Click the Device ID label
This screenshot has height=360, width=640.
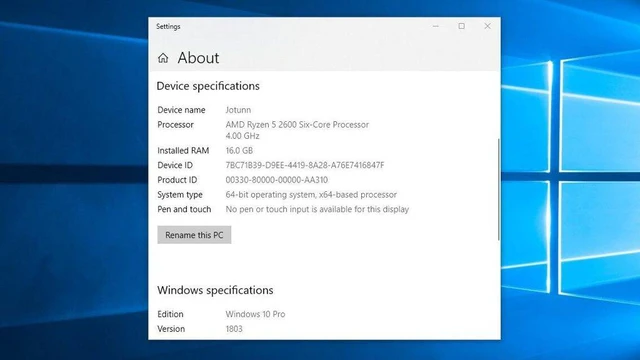[x=175, y=165]
